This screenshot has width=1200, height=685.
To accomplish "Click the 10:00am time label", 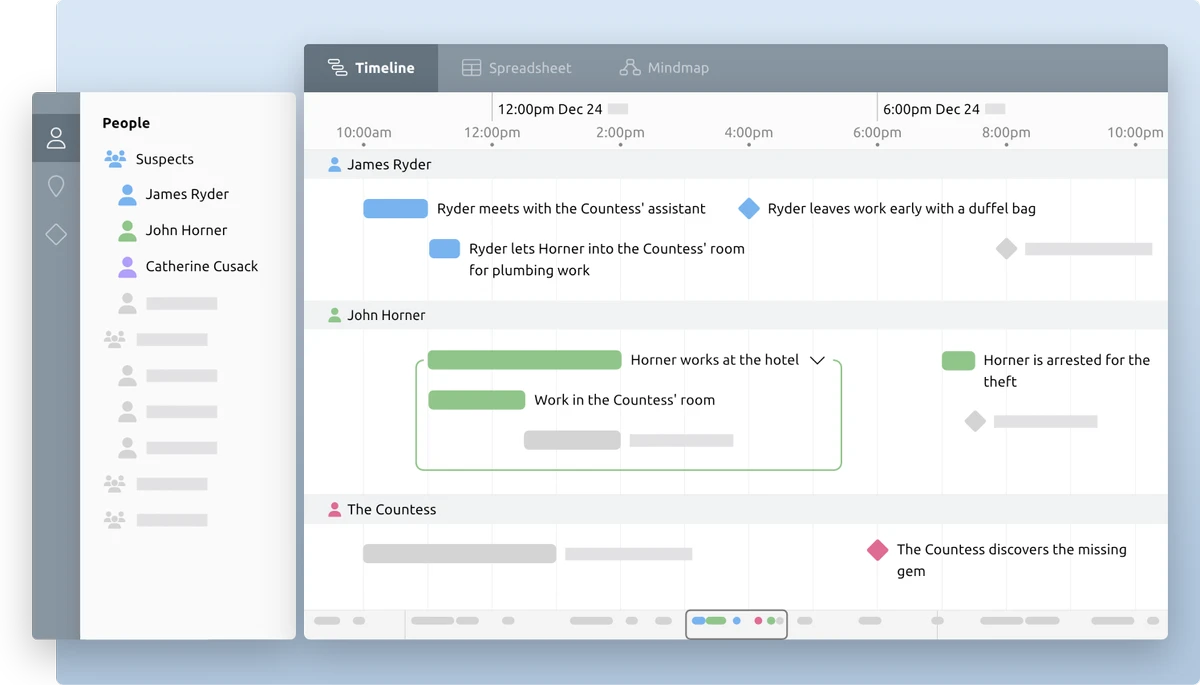I will click(364, 132).
